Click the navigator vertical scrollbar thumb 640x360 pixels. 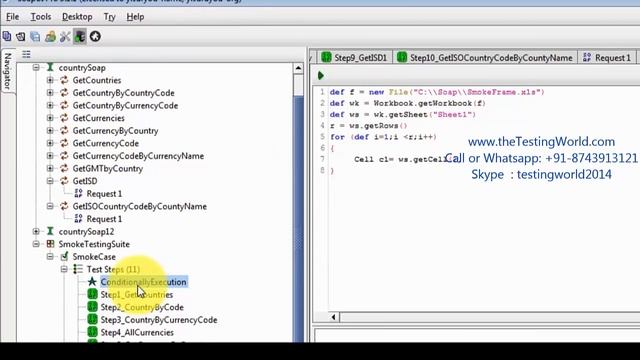click(x=298, y=84)
